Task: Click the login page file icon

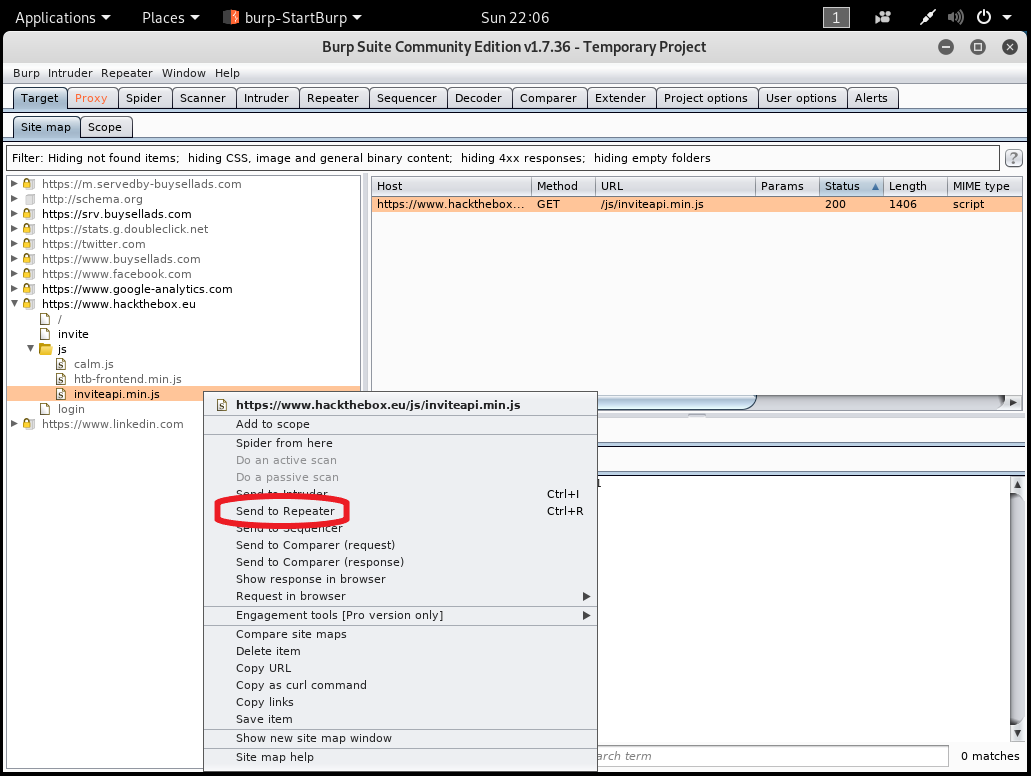Action: coord(45,409)
